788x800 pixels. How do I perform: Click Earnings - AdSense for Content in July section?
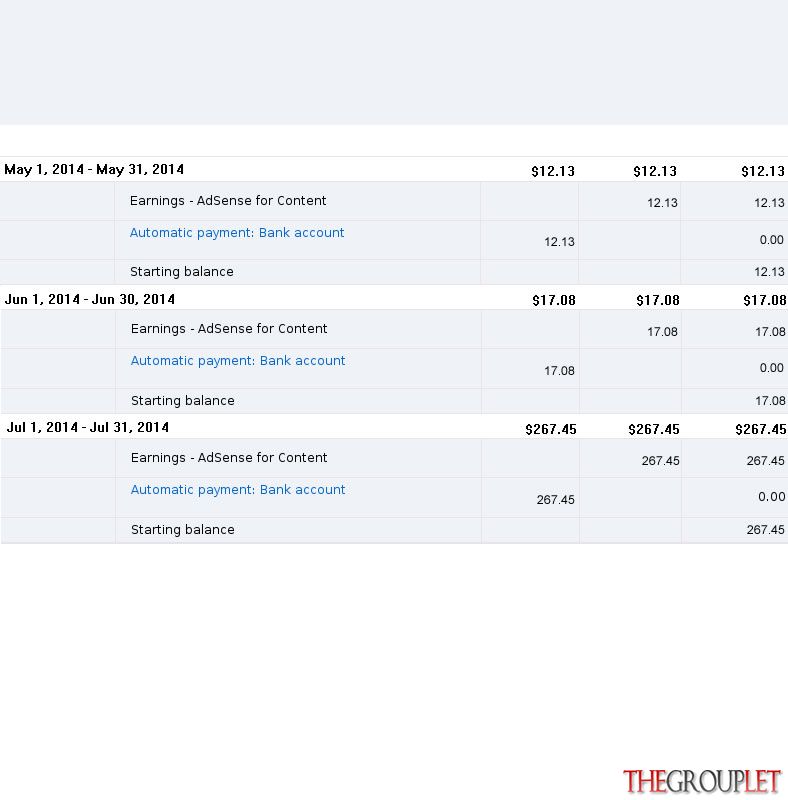[x=229, y=458]
